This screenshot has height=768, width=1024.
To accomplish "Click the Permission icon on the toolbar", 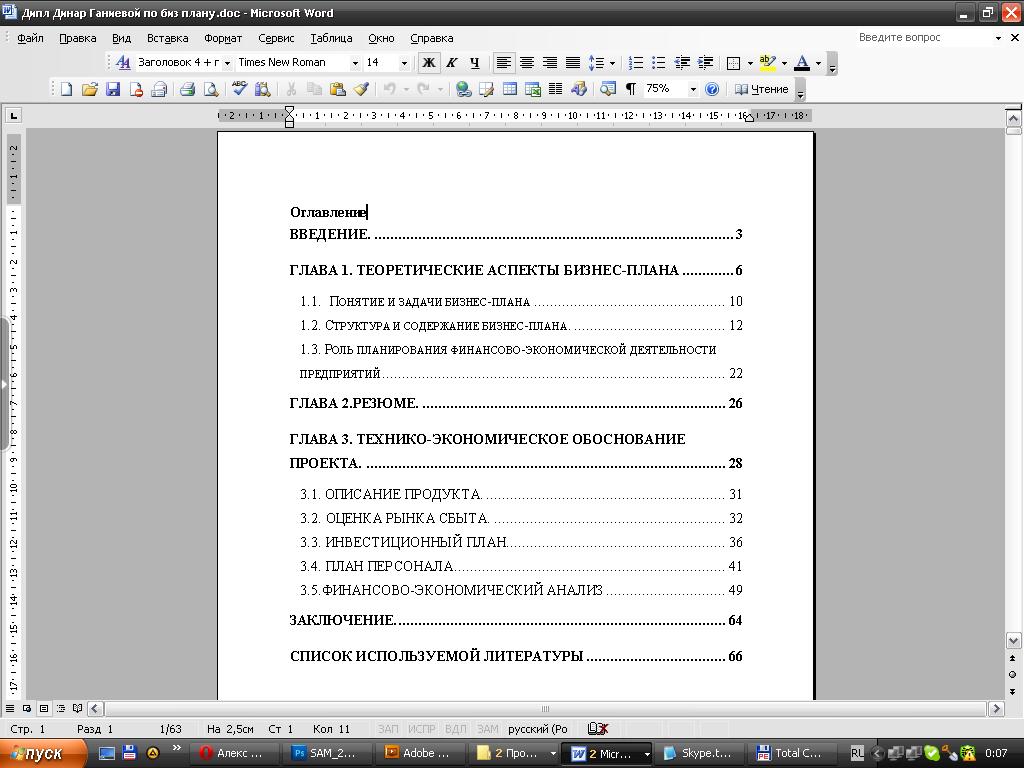I will pyautogui.click(x=136, y=89).
